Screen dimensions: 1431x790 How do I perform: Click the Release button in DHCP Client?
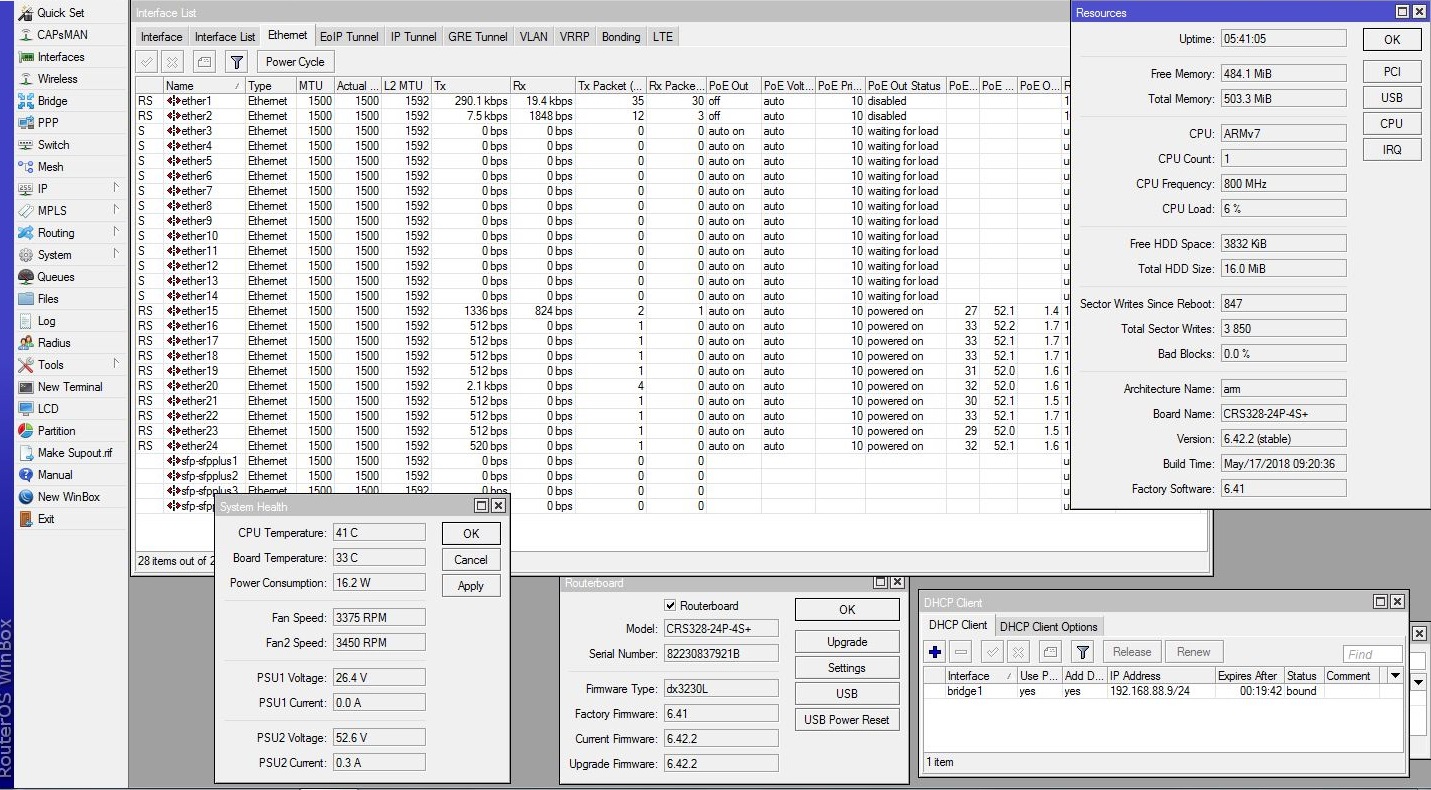[1132, 652]
